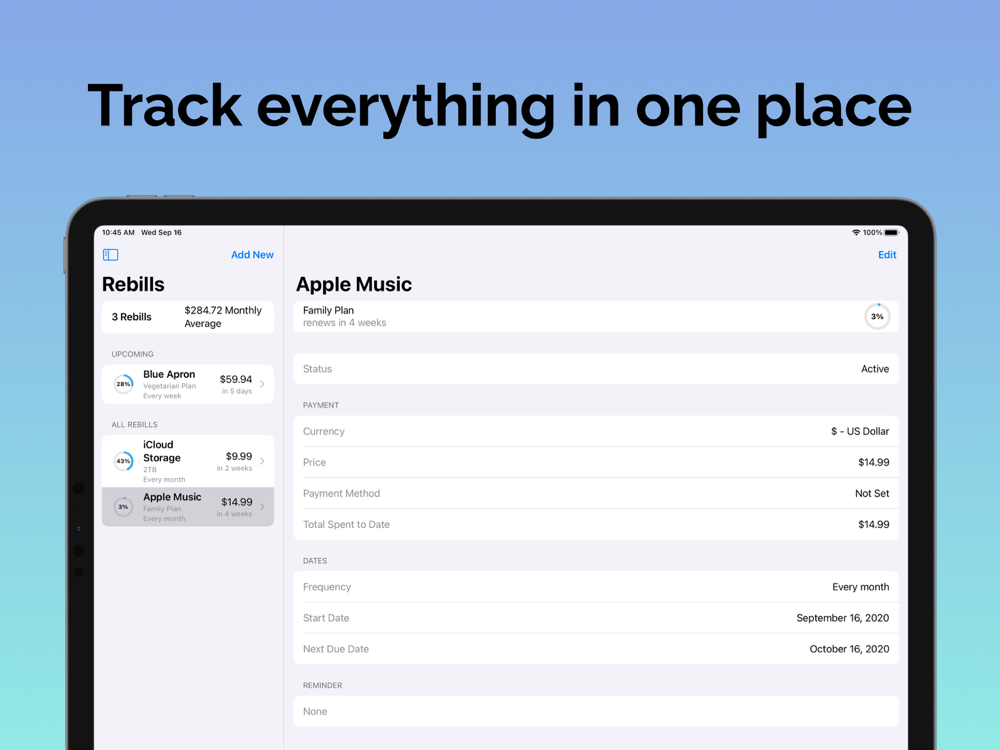Click the Vegetarian Plan subtitle

170,386
